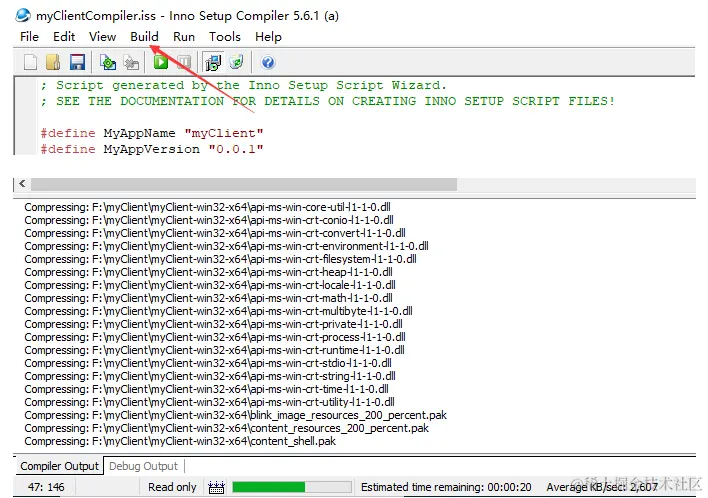
Task: Click the Target Uninstall recycle bin icon
Action: click(236, 62)
